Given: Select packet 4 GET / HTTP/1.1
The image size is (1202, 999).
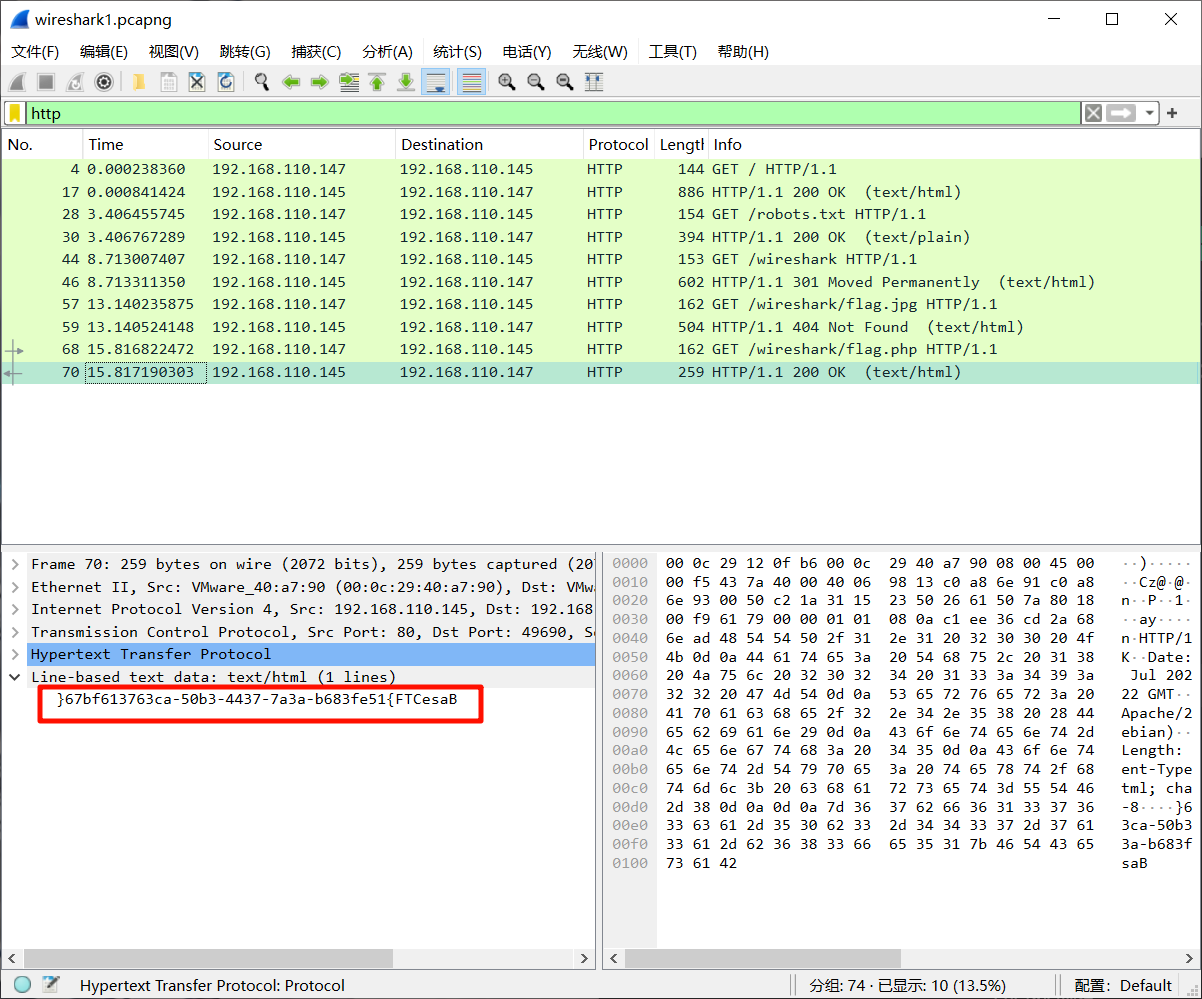Looking at the screenshot, I should (600, 170).
